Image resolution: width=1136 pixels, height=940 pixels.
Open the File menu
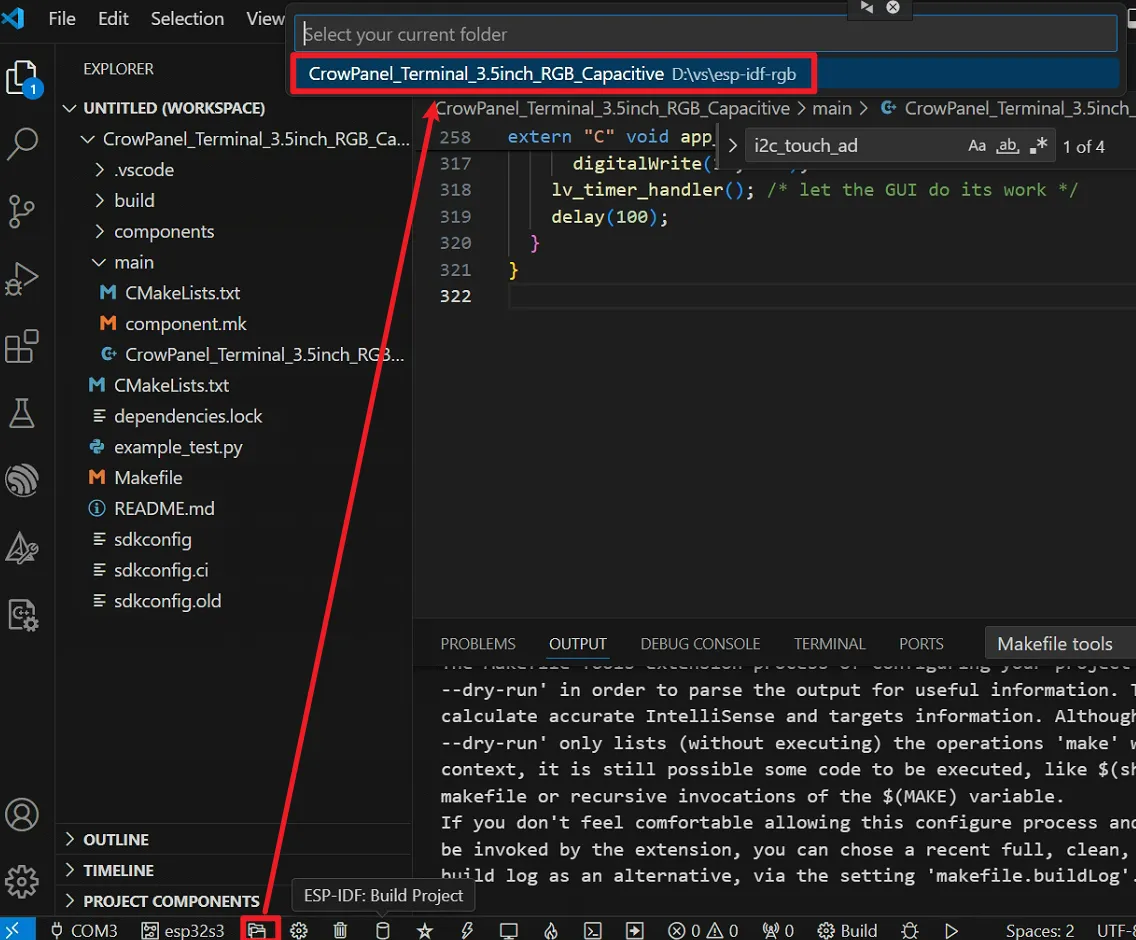62,18
